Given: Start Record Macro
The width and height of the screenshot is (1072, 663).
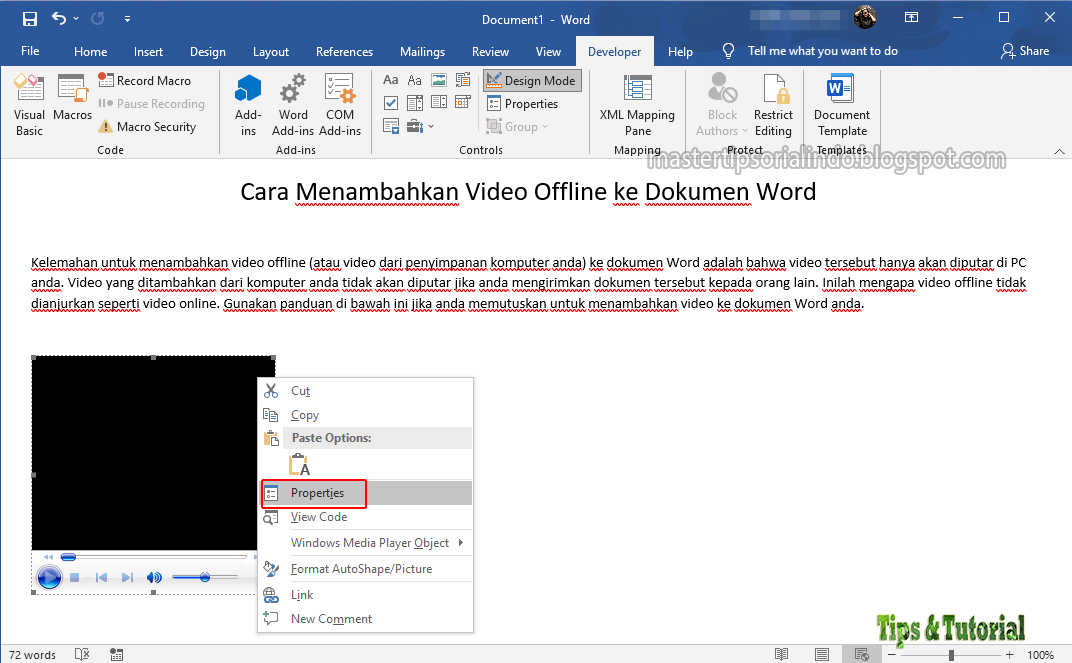Looking at the screenshot, I should (x=145, y=81).
